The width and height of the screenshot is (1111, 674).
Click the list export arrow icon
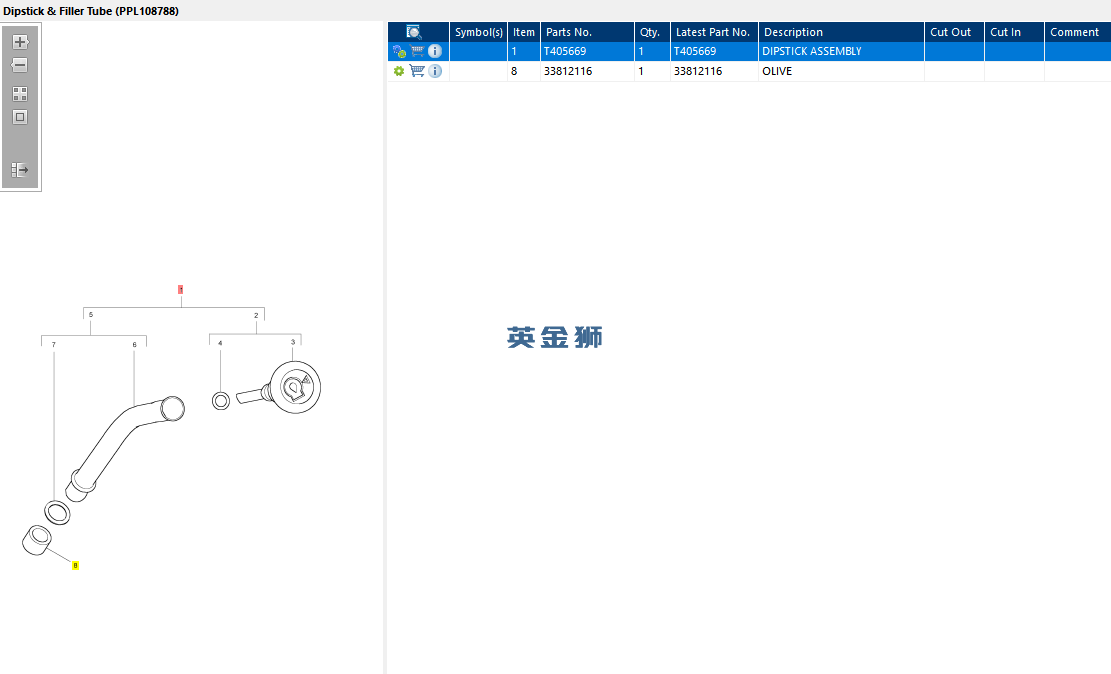(20, 170)
